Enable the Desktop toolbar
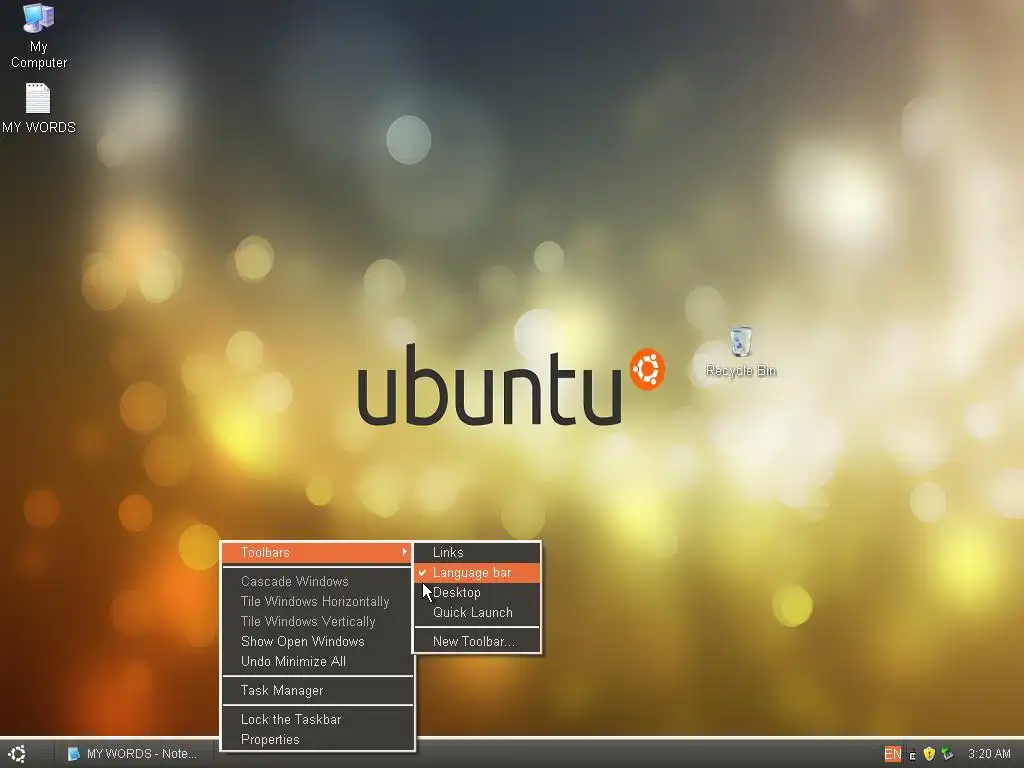This screenshot has width=1024, height=768. 477,593
